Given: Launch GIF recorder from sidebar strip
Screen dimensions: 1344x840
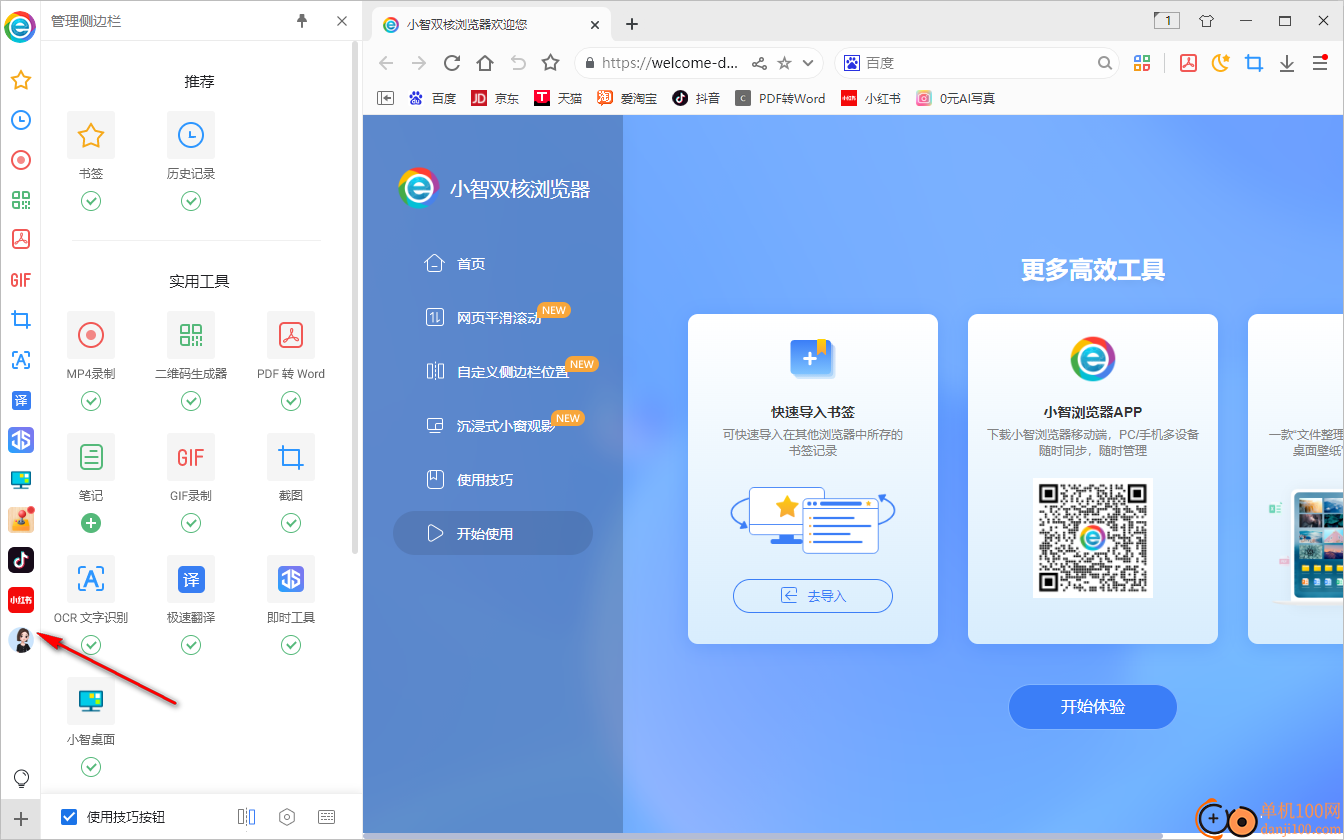Looking at the screenshot, I should [20, 280].
